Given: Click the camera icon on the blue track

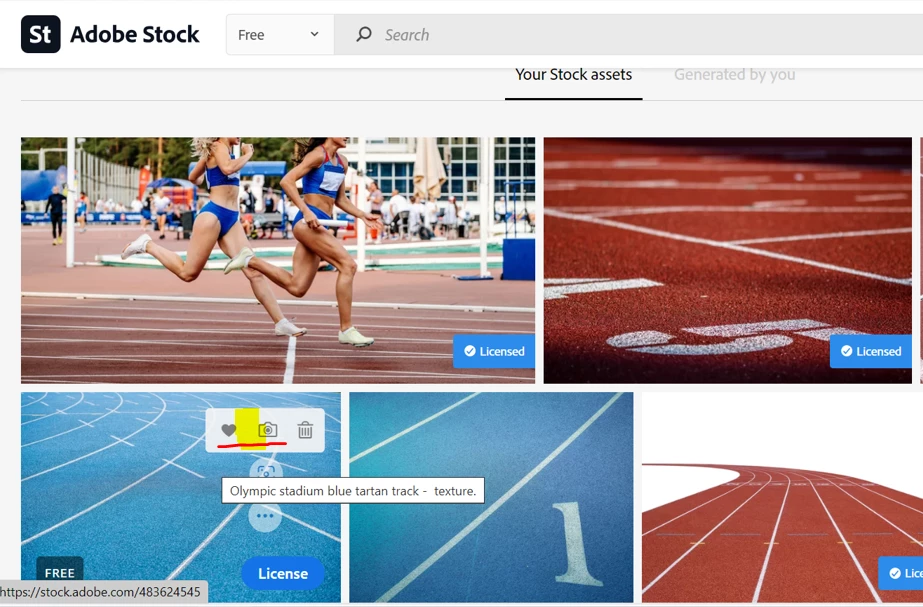Looking at the screenshot, I should click(268, 430).
